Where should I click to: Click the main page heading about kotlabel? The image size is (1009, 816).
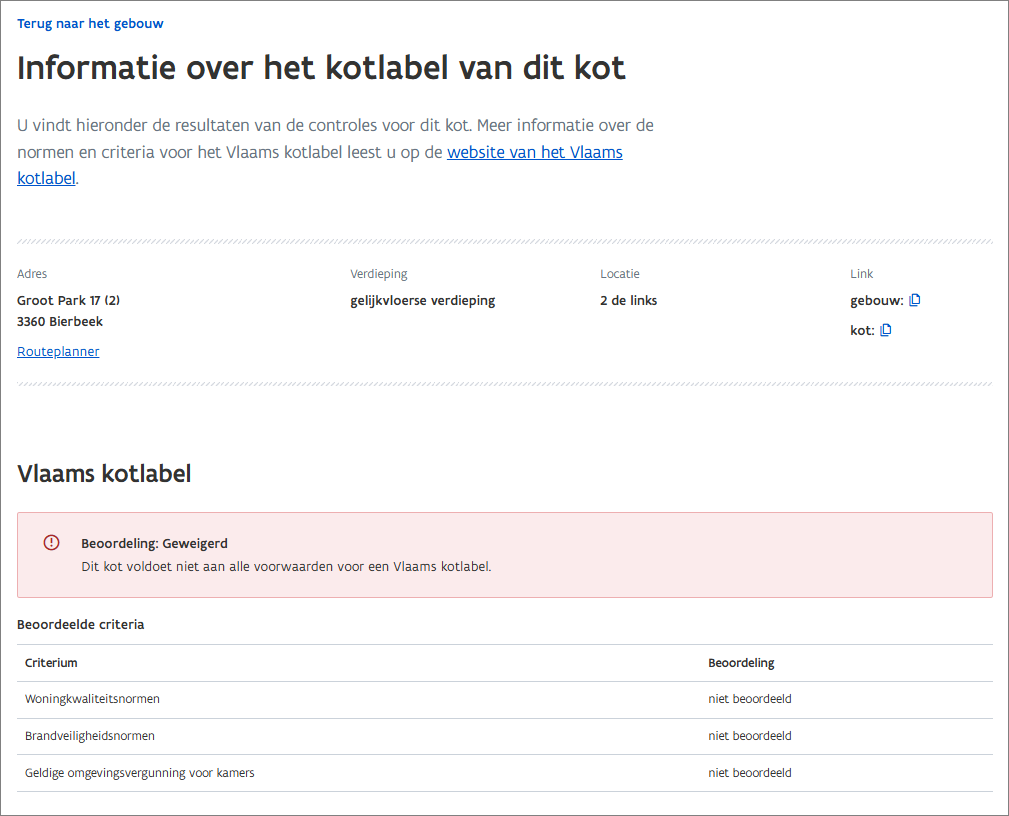pyautogui.click(x=321, y=68)
